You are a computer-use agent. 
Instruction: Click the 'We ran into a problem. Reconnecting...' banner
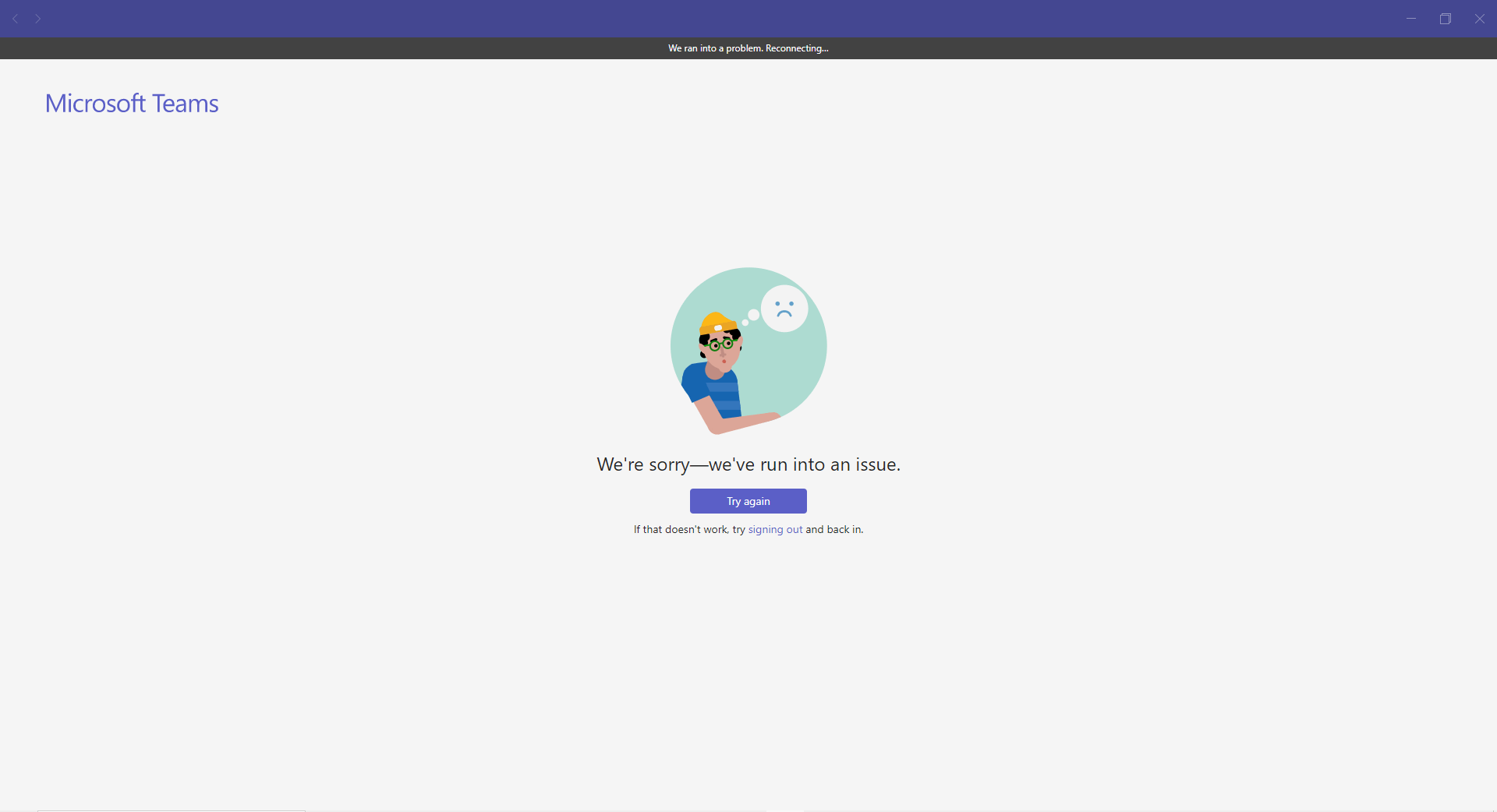[x=748, y=48]
